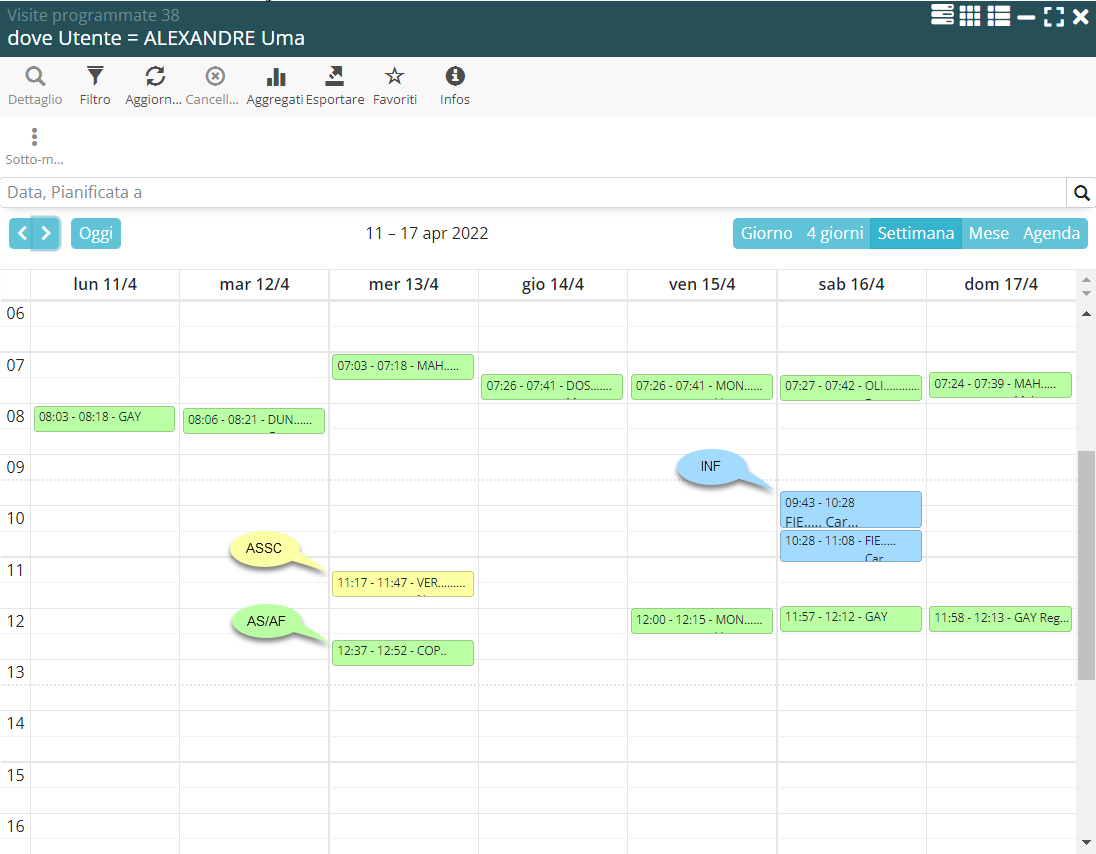Switch to grid view icon in title bar
Viewport: 1096px width, 854px height.
point(970,16)
